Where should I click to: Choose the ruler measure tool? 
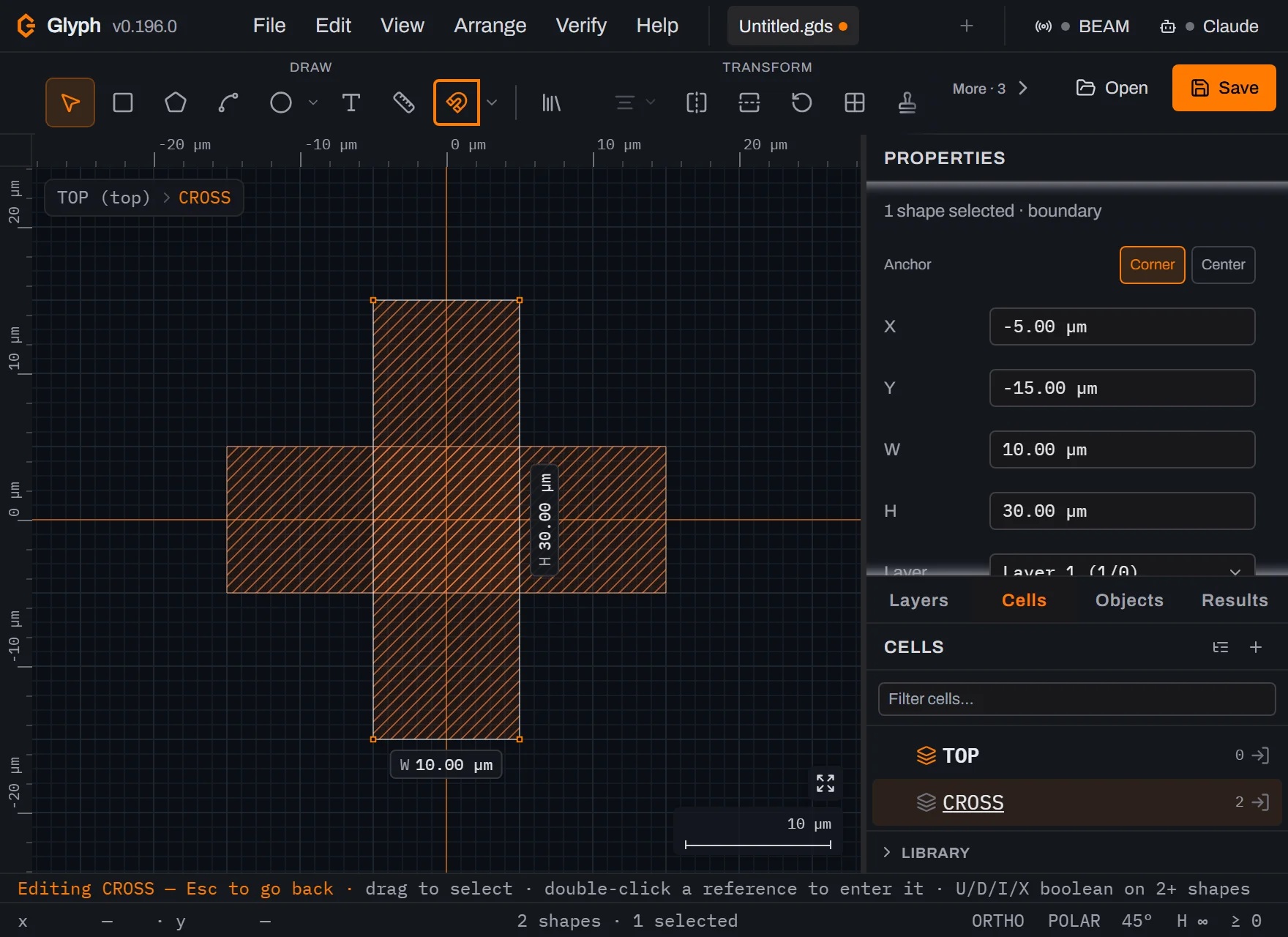[404, 102]
